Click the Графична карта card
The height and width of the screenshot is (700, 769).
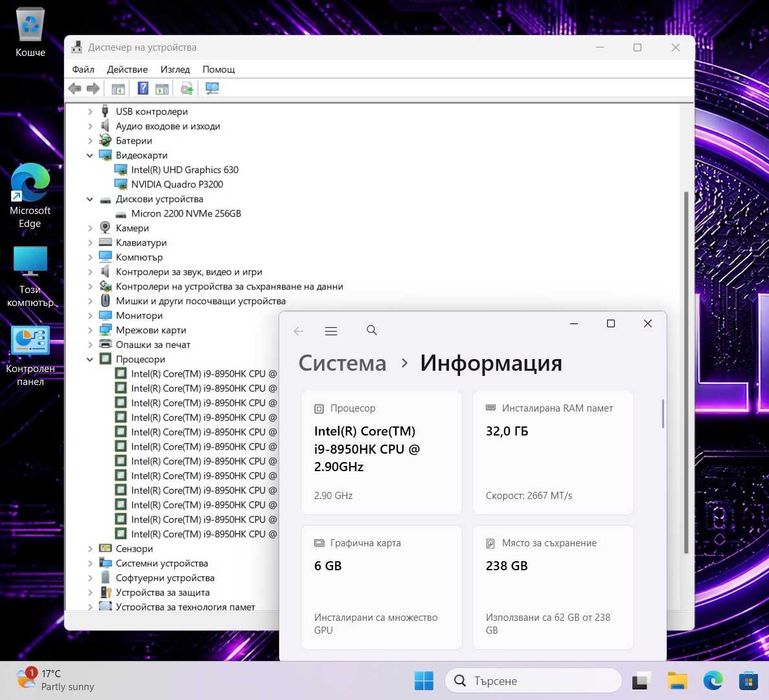click(382, 587)
